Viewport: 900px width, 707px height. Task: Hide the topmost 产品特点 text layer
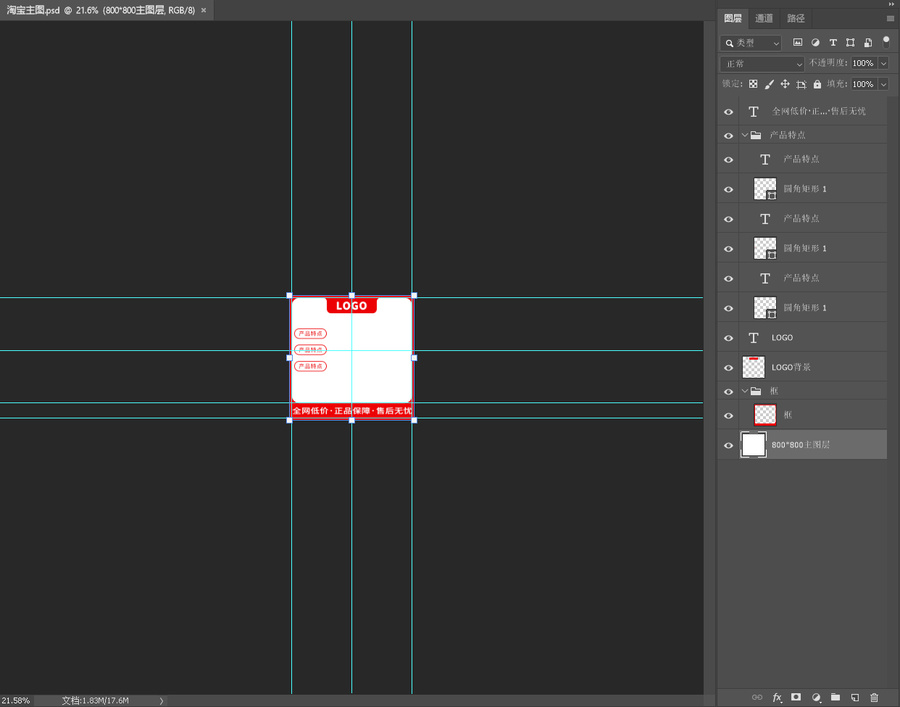[x=728, y=160]
